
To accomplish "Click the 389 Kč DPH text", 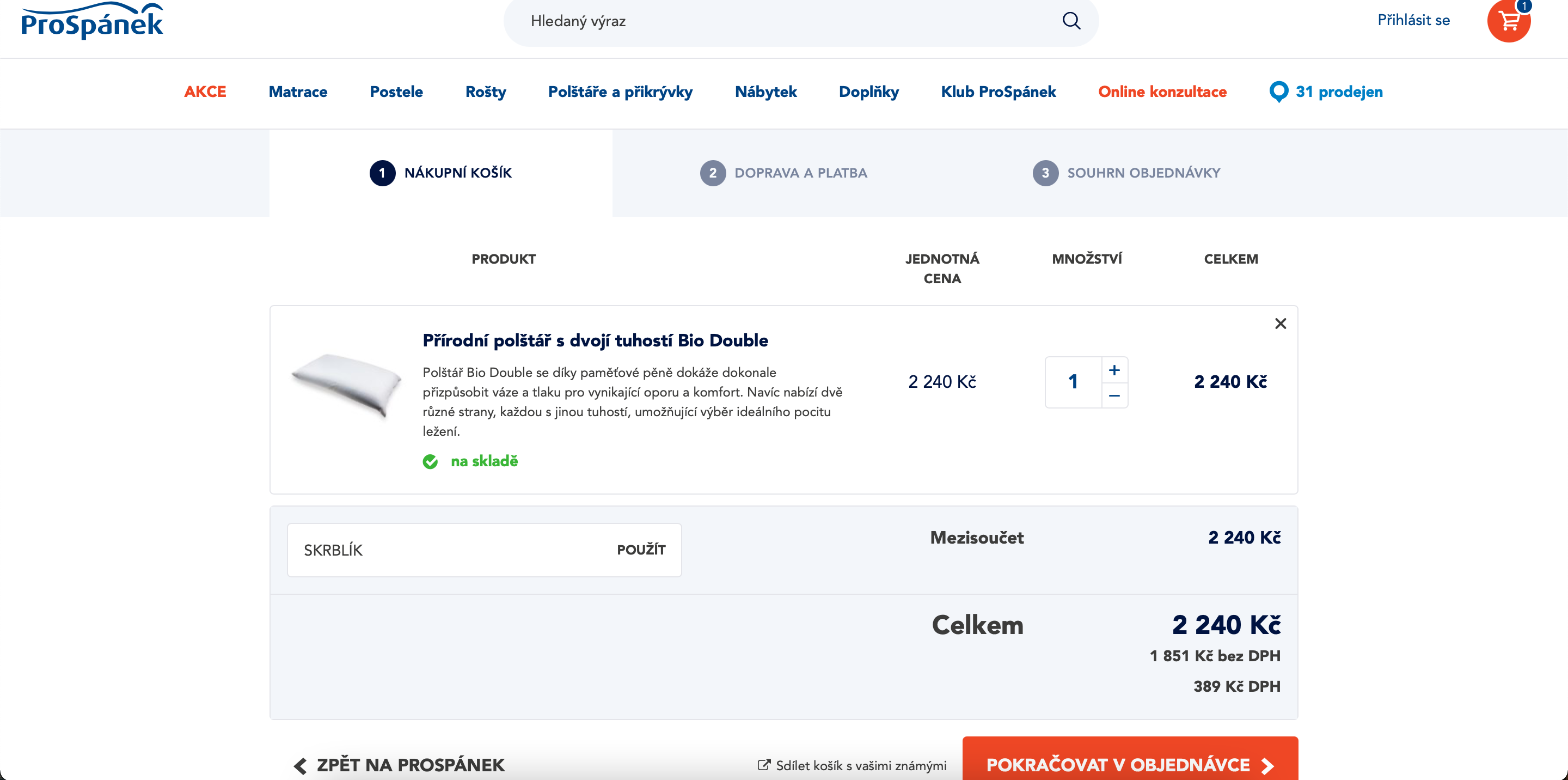I will [1237, 687].
